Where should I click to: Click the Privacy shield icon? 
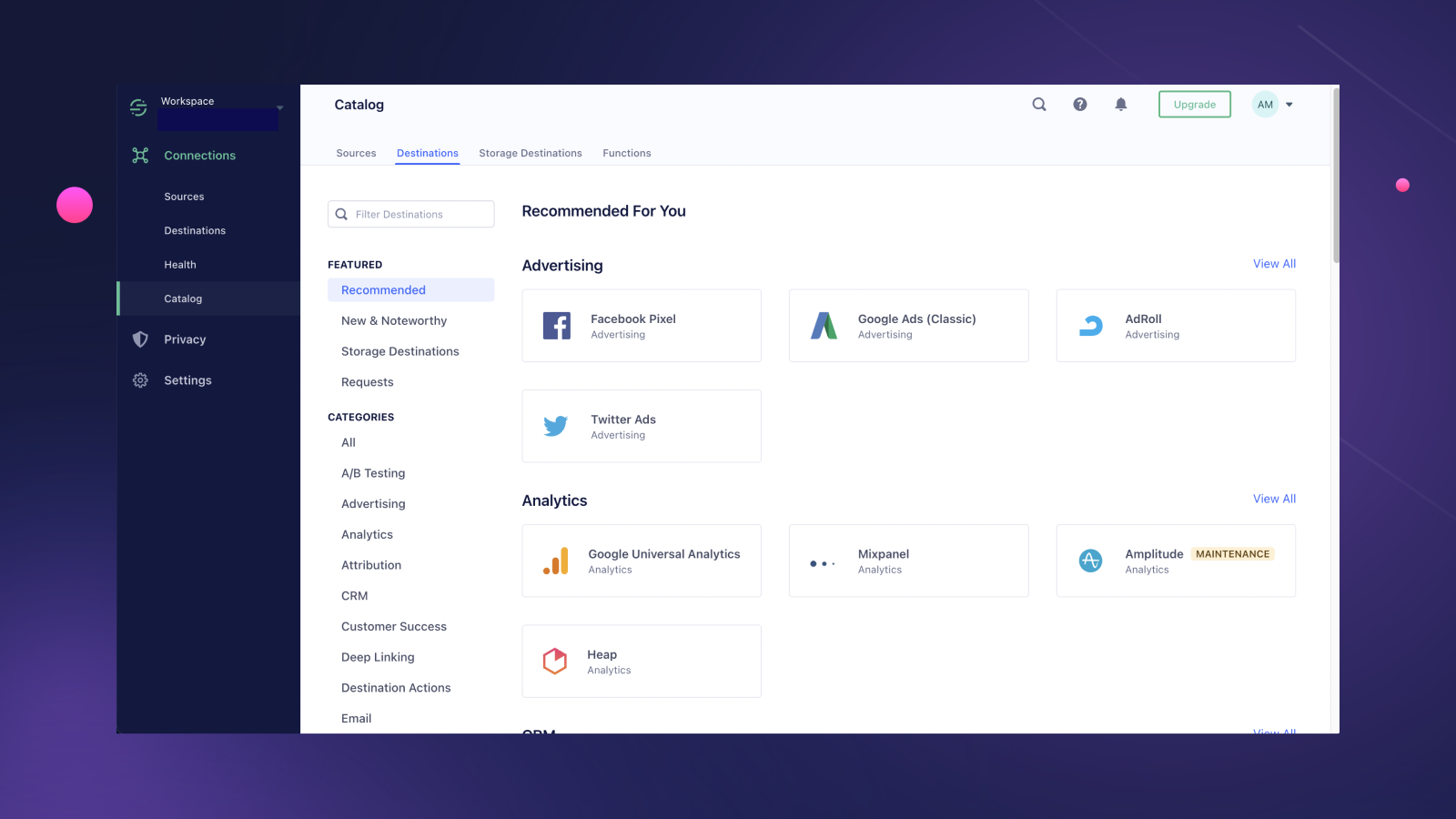[140, 339]
